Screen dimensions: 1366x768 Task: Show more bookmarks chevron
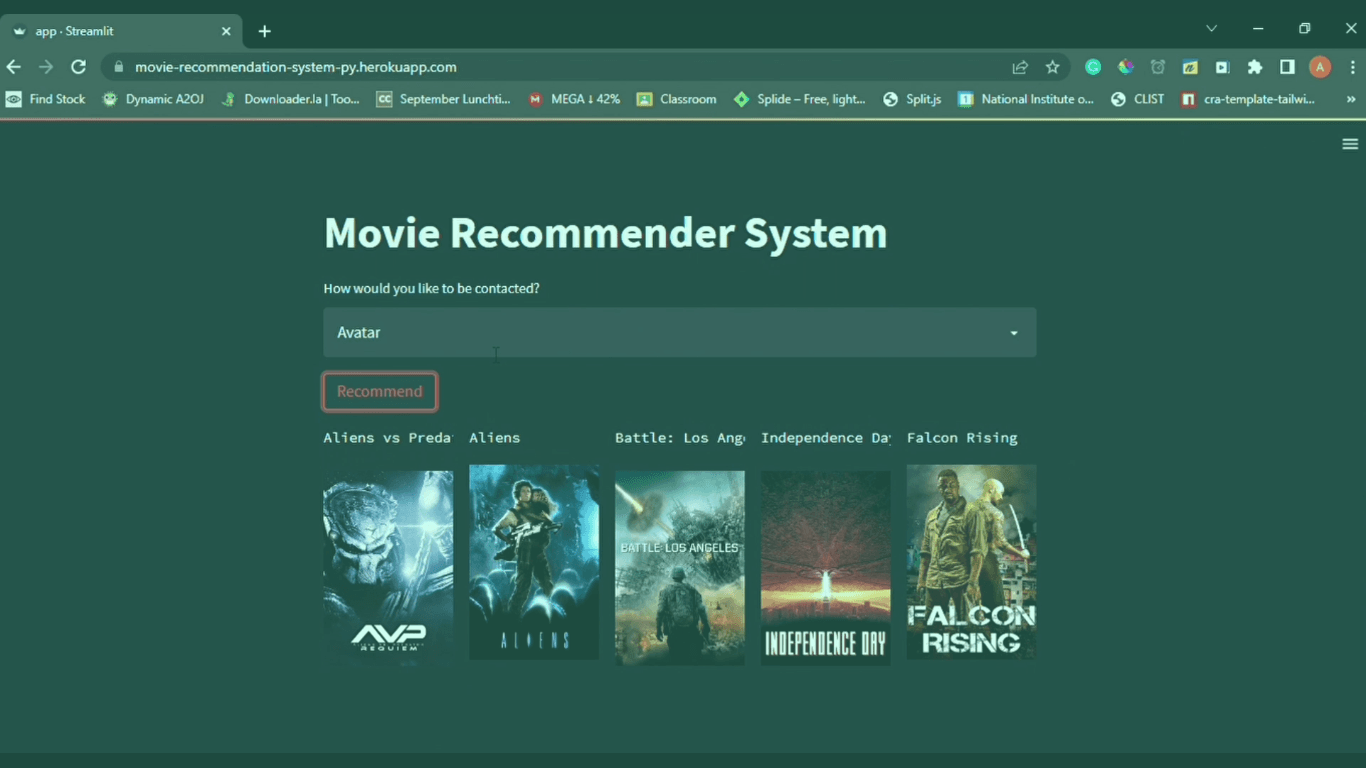point(1351,99)
